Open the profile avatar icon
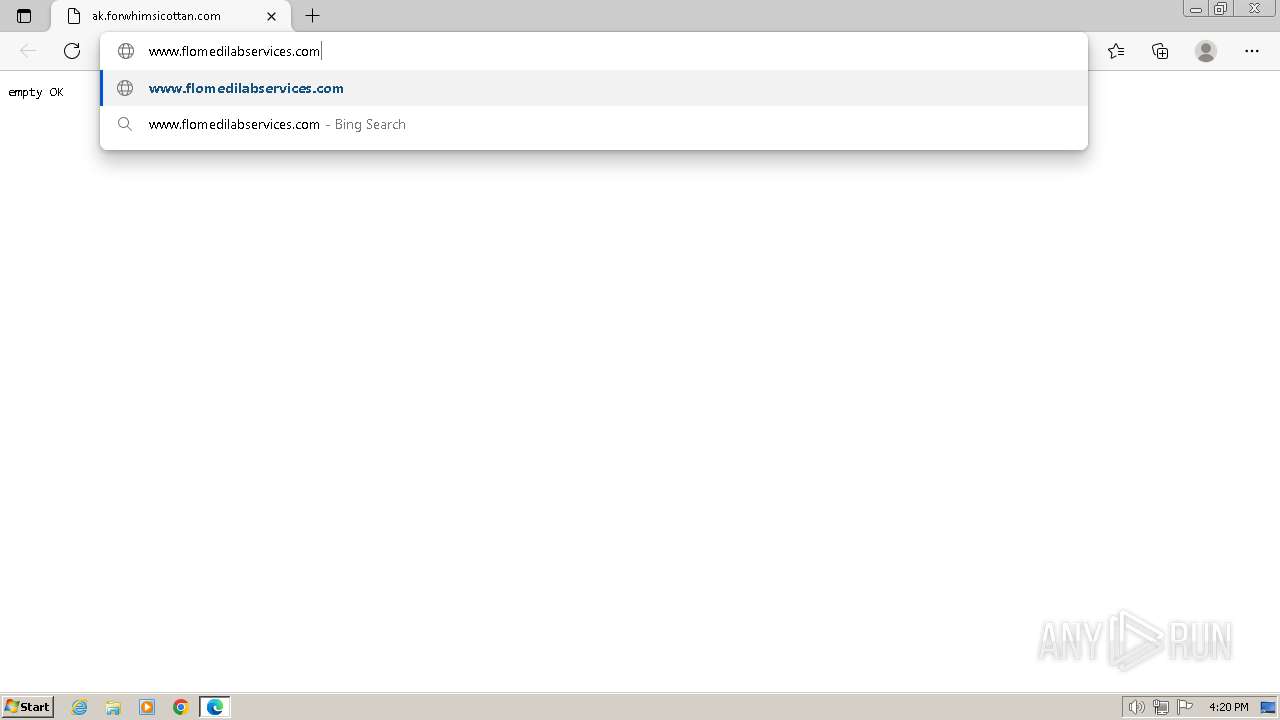1280x720 pixels. pyautogui.click(x=1206, y=51)
